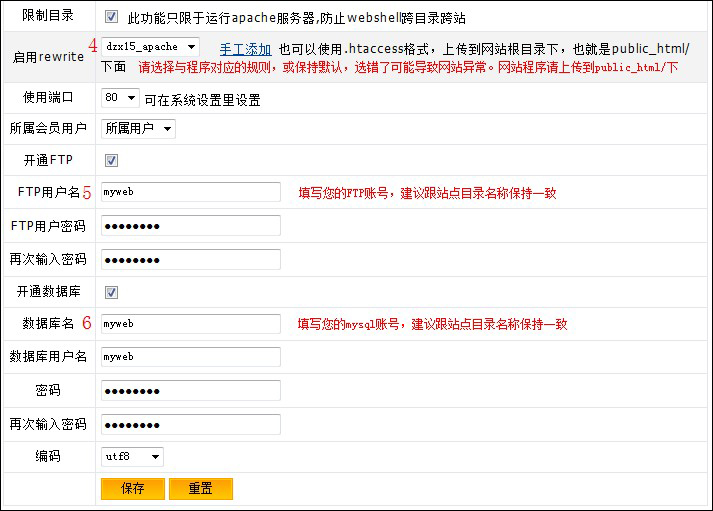Click the 数据库名 text field
The image size is (713, 511).
tap(190, 324)
